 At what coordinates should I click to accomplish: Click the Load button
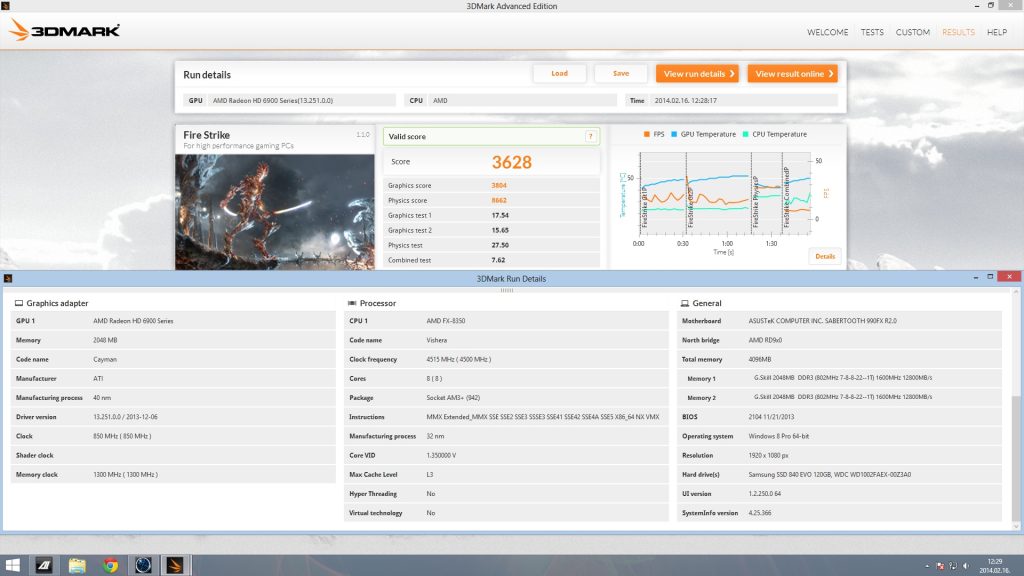[559, 74]
